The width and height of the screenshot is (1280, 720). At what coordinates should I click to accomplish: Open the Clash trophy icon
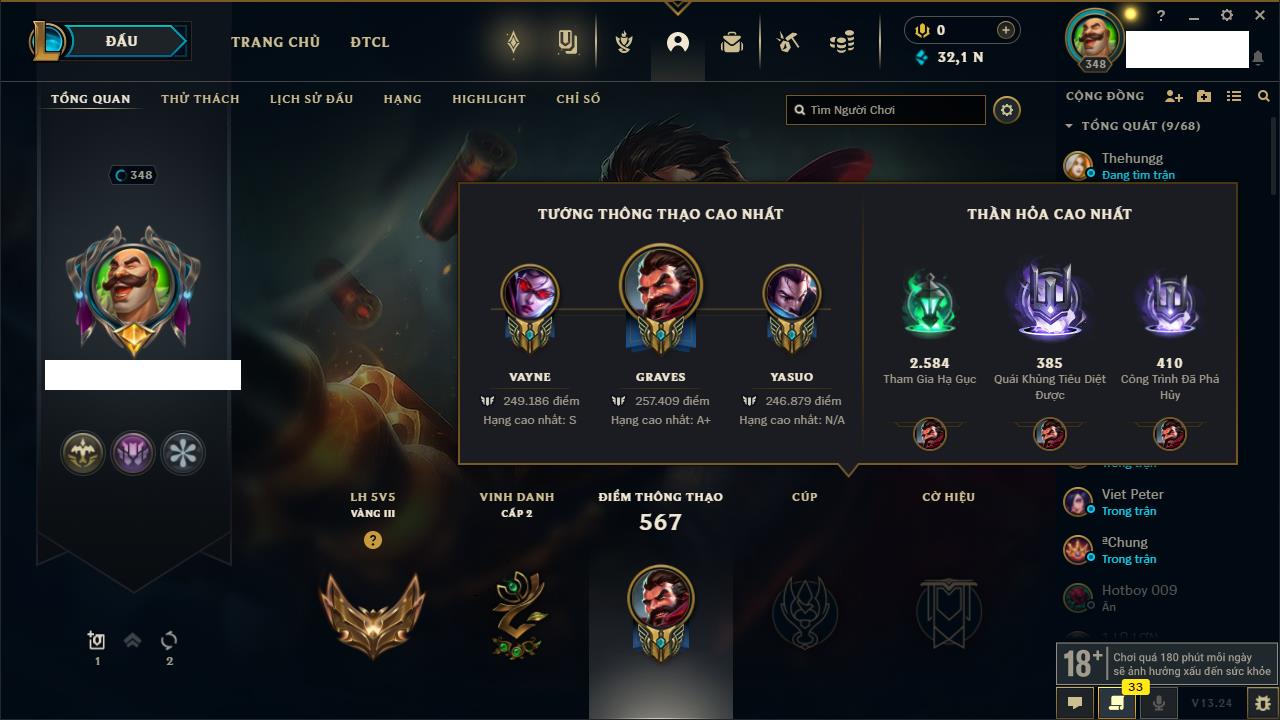pyautogui.click(x=624, y=42)
